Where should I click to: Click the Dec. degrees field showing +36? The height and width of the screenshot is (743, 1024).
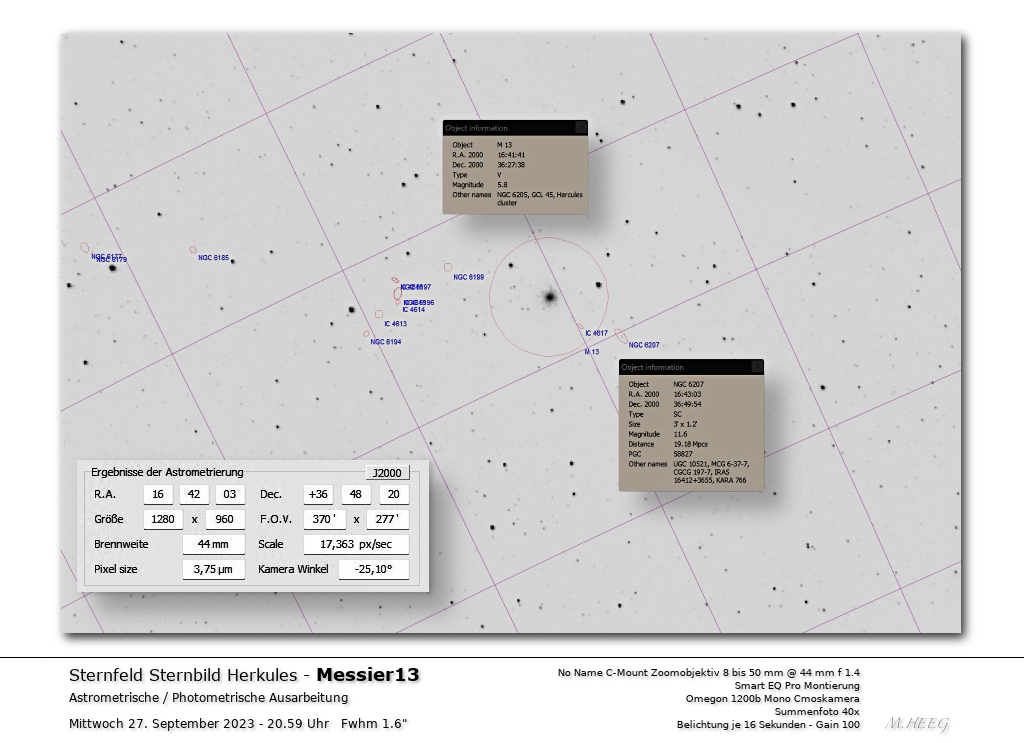point(319,494)
